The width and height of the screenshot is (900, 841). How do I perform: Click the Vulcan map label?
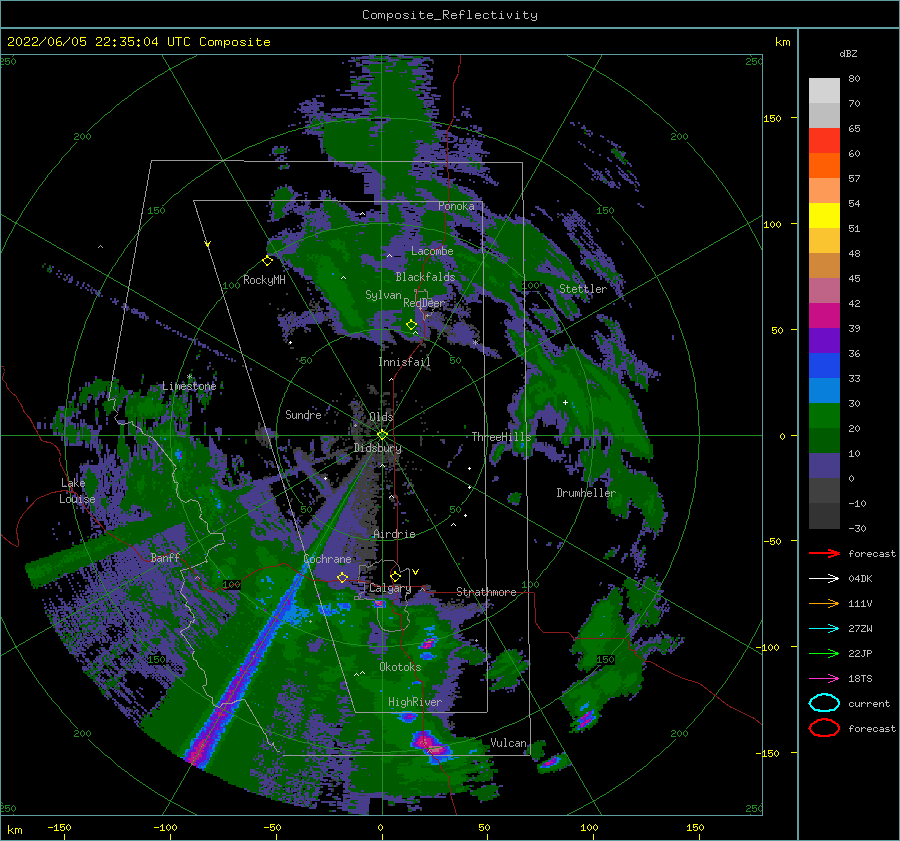(x=509, y=743)
